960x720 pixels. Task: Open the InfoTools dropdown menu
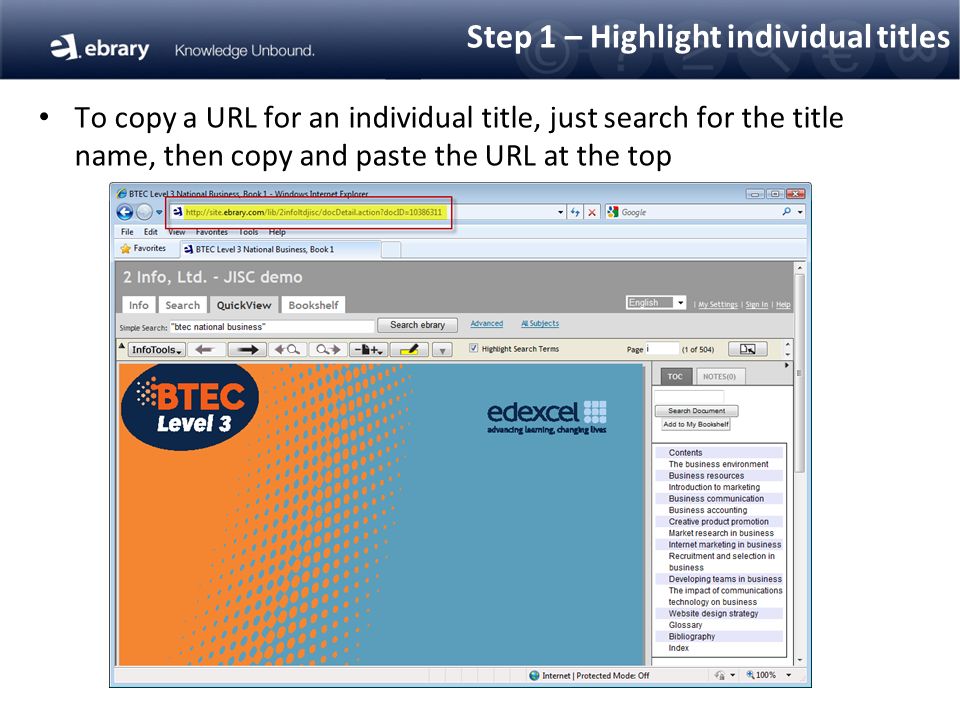[156, 350]
